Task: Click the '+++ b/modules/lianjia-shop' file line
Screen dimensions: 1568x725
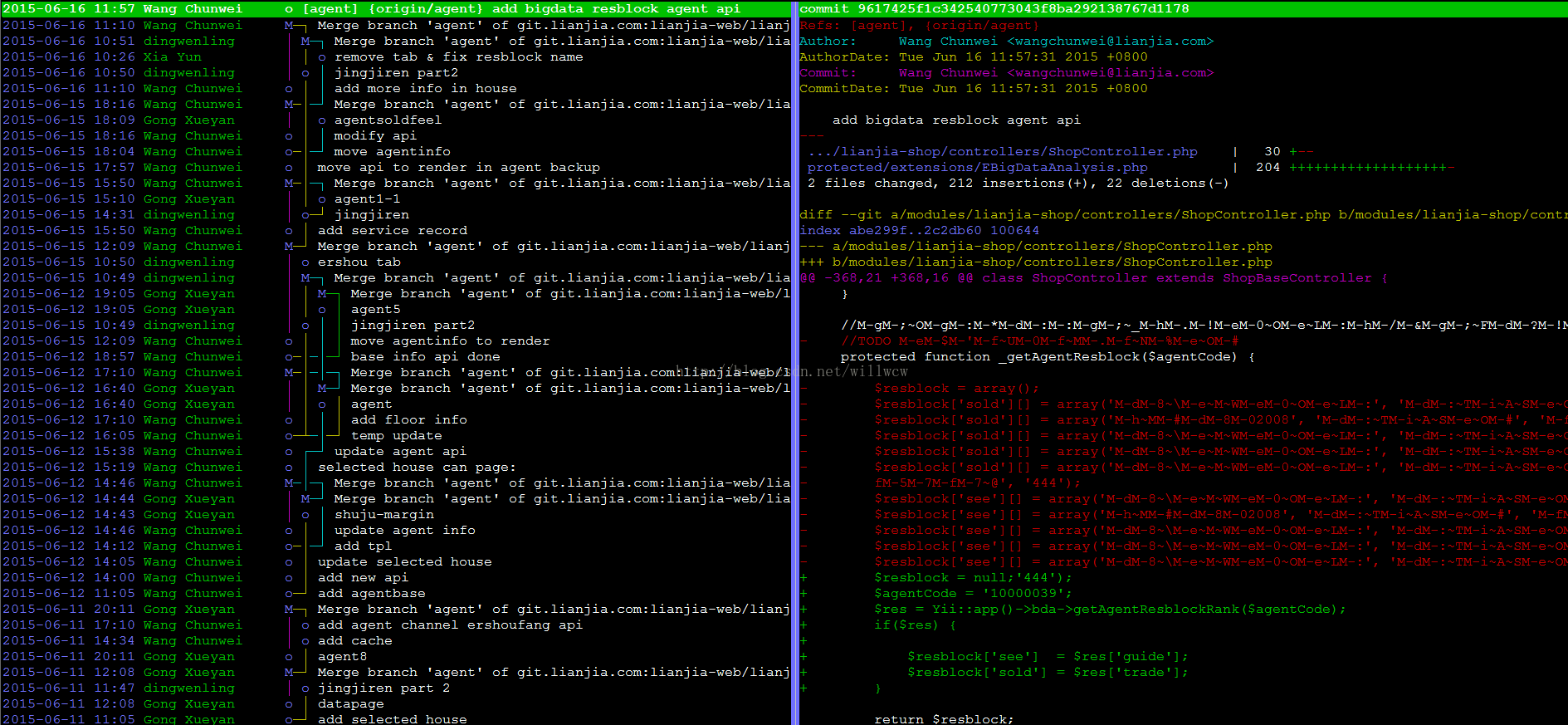Action: 1035,262
